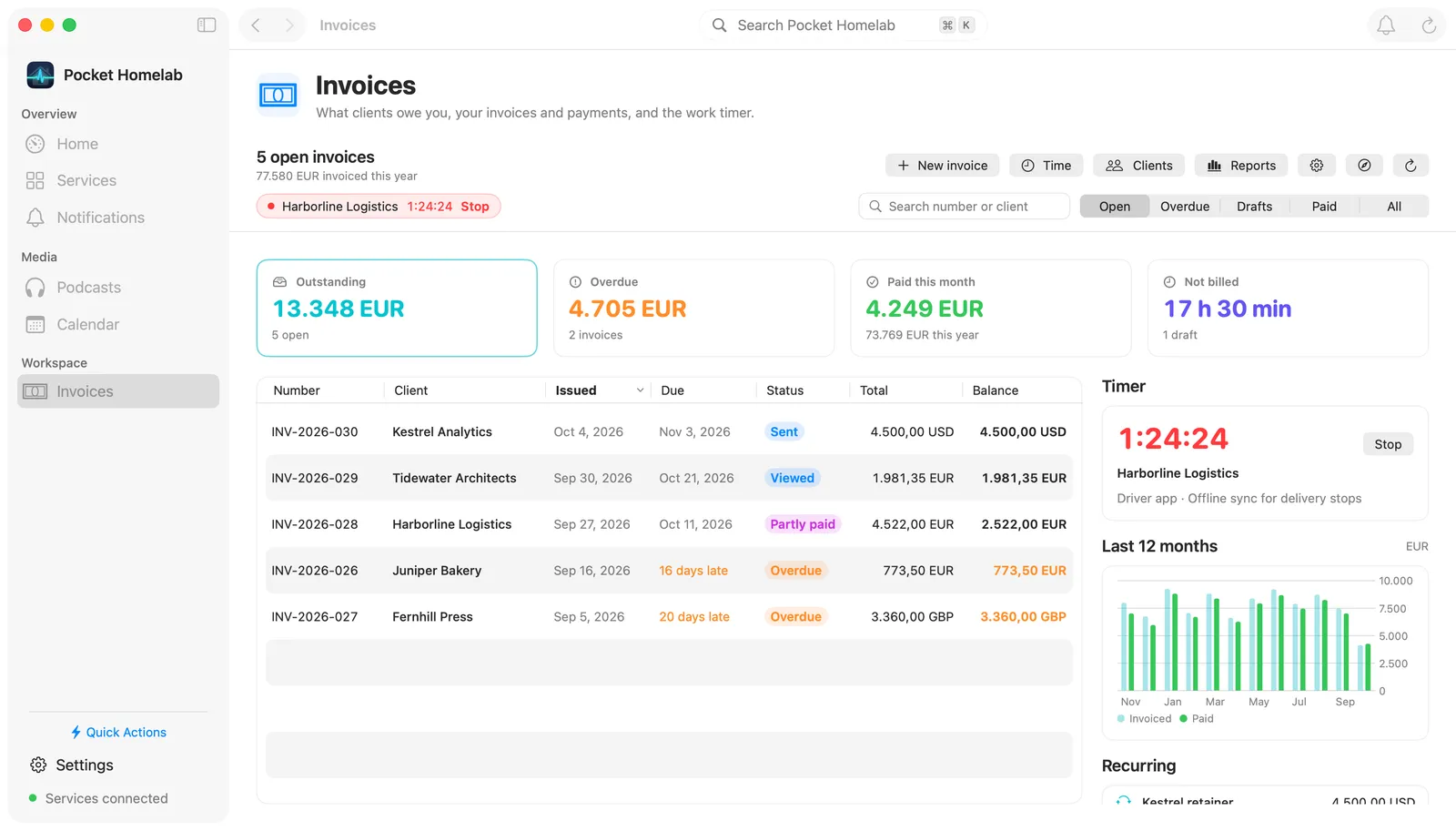Open Quick Actions link
The height and width of the screenshot is (831, 1456).
click(118, 733)
